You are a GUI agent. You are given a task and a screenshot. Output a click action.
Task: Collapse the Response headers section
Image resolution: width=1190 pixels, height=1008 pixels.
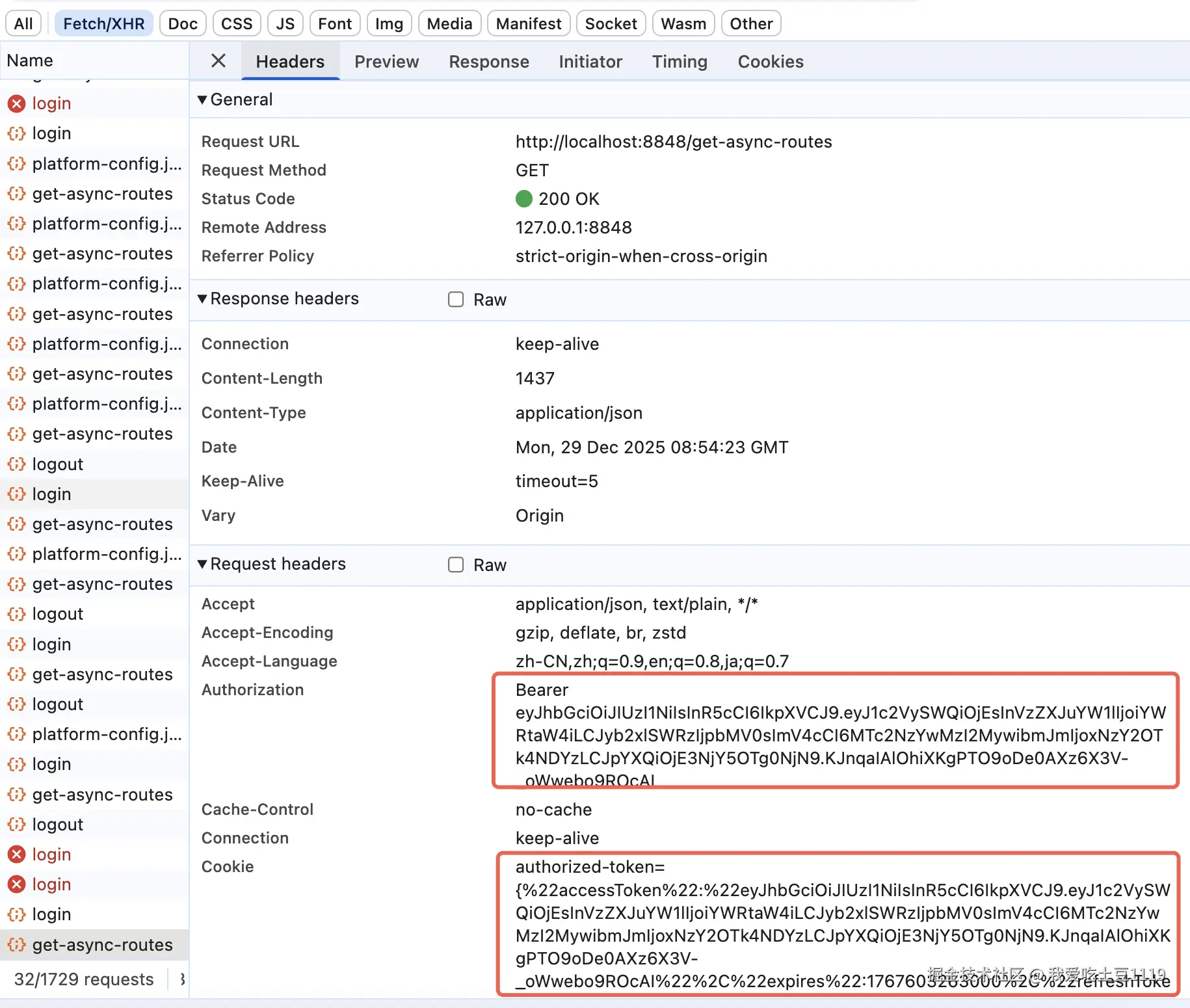(x=202, y=298)
